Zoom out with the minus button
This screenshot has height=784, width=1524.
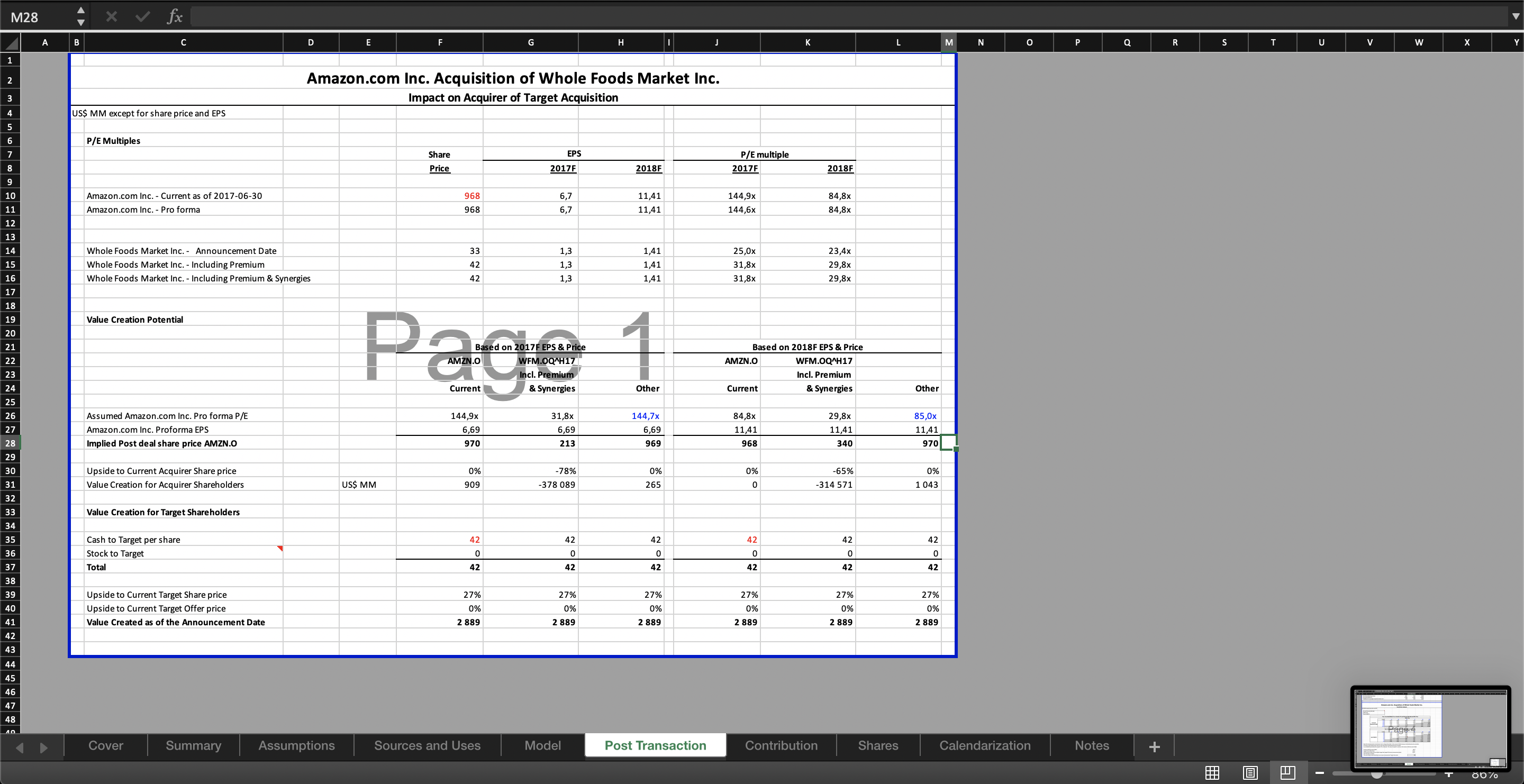[x=1319, y=773]
